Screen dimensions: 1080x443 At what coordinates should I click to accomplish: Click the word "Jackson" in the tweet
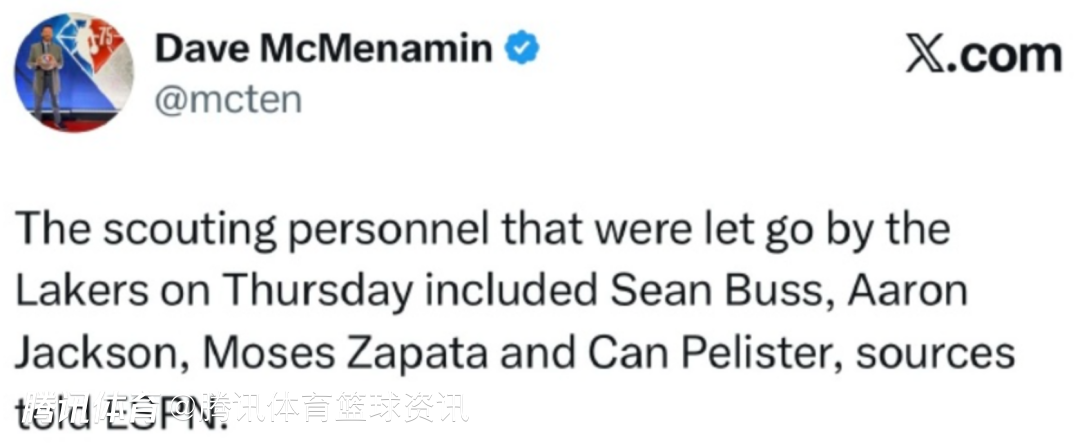[86, 352]
